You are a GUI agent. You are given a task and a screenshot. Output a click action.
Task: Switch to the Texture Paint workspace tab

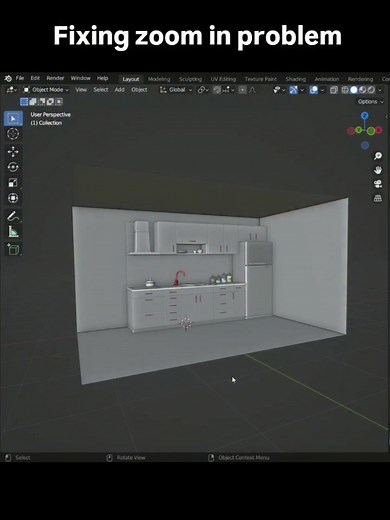coord(261,79)
